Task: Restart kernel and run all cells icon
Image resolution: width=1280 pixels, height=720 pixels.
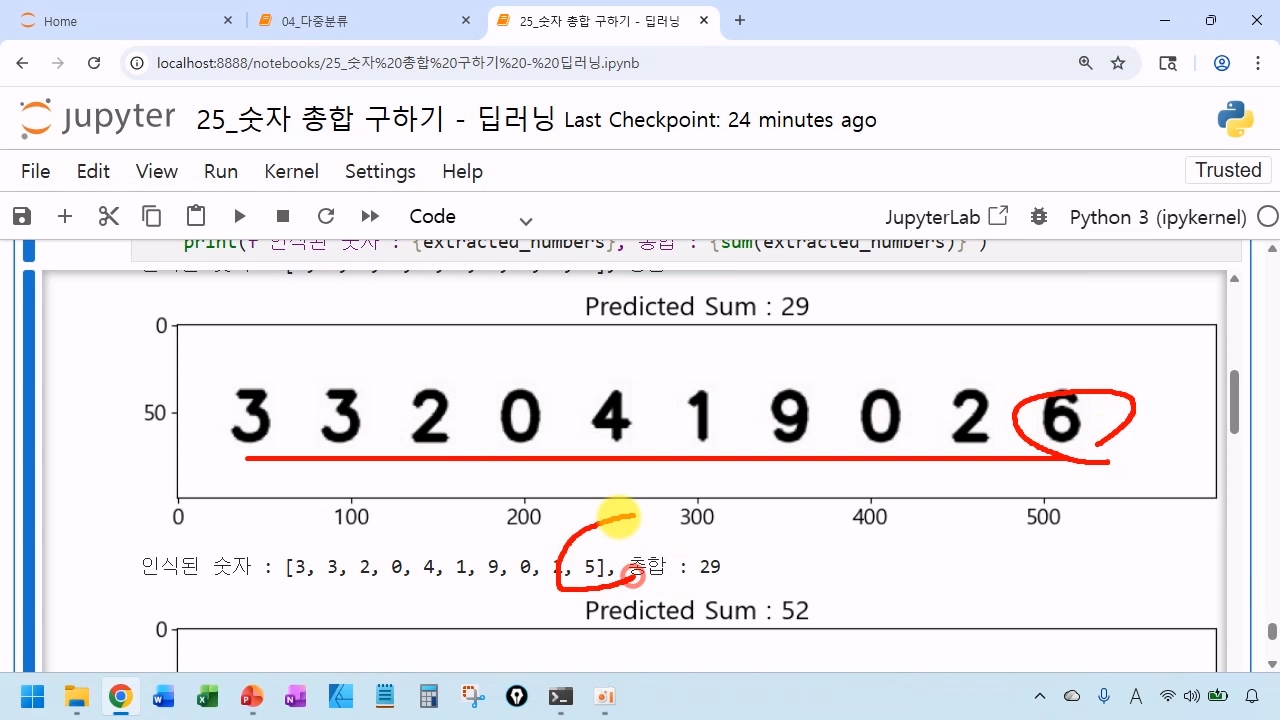Action: [x=370, y=216]
